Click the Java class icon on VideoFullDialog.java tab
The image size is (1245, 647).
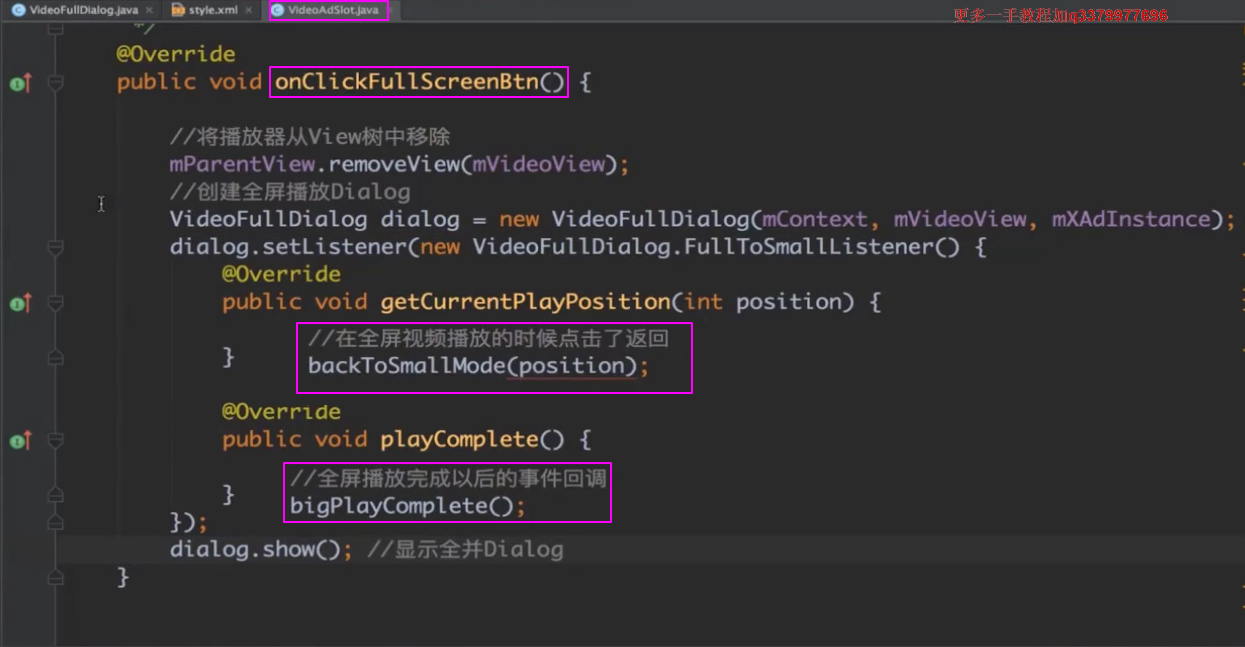pos(18,10)
